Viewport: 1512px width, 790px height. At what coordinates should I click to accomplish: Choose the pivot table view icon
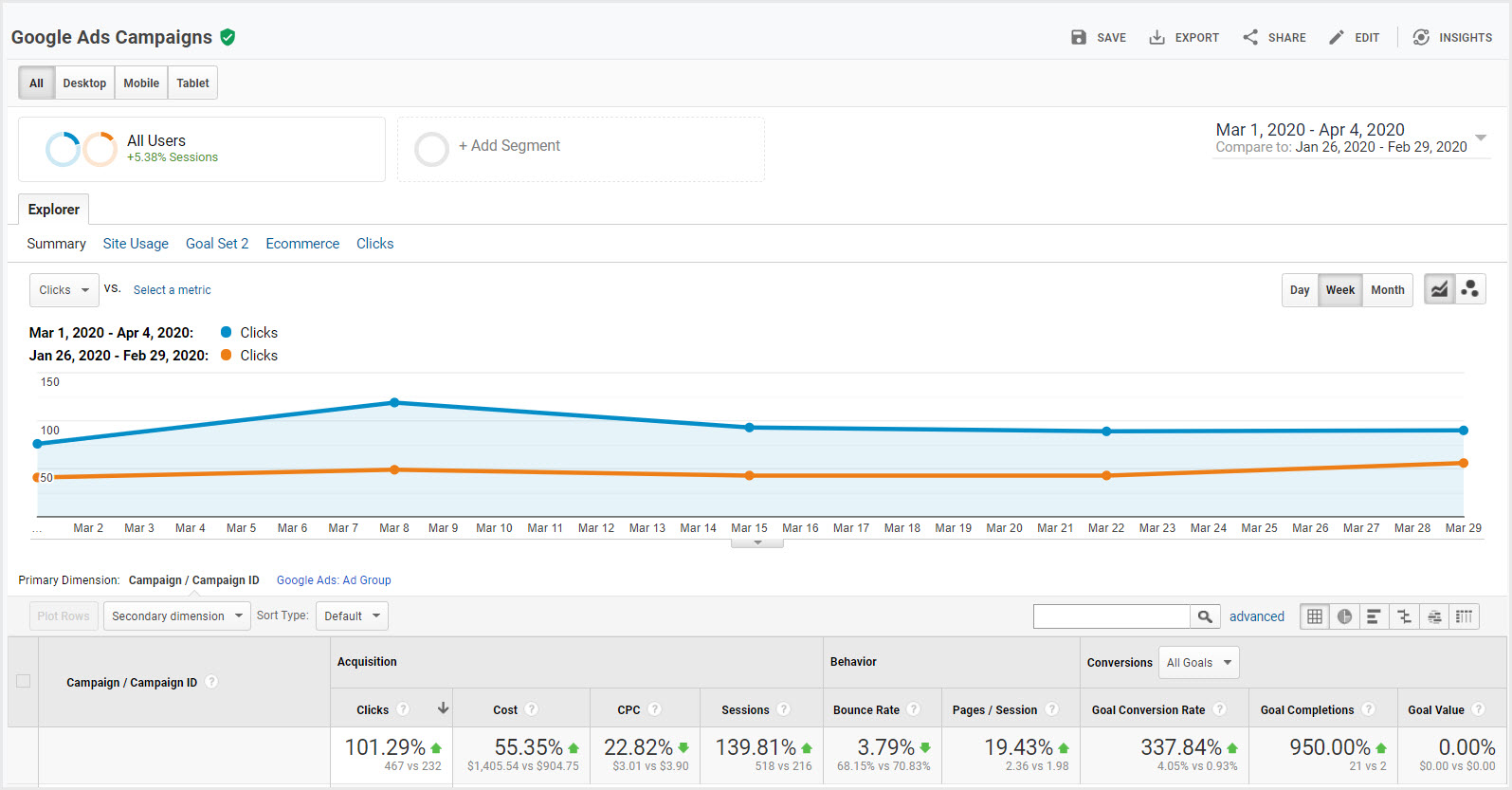(1465, 616)
